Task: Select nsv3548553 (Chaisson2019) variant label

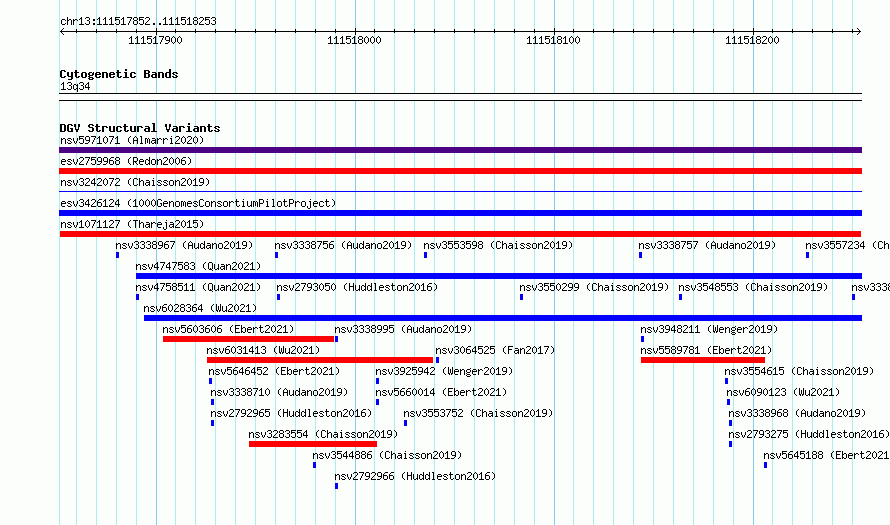Action: 753,287
